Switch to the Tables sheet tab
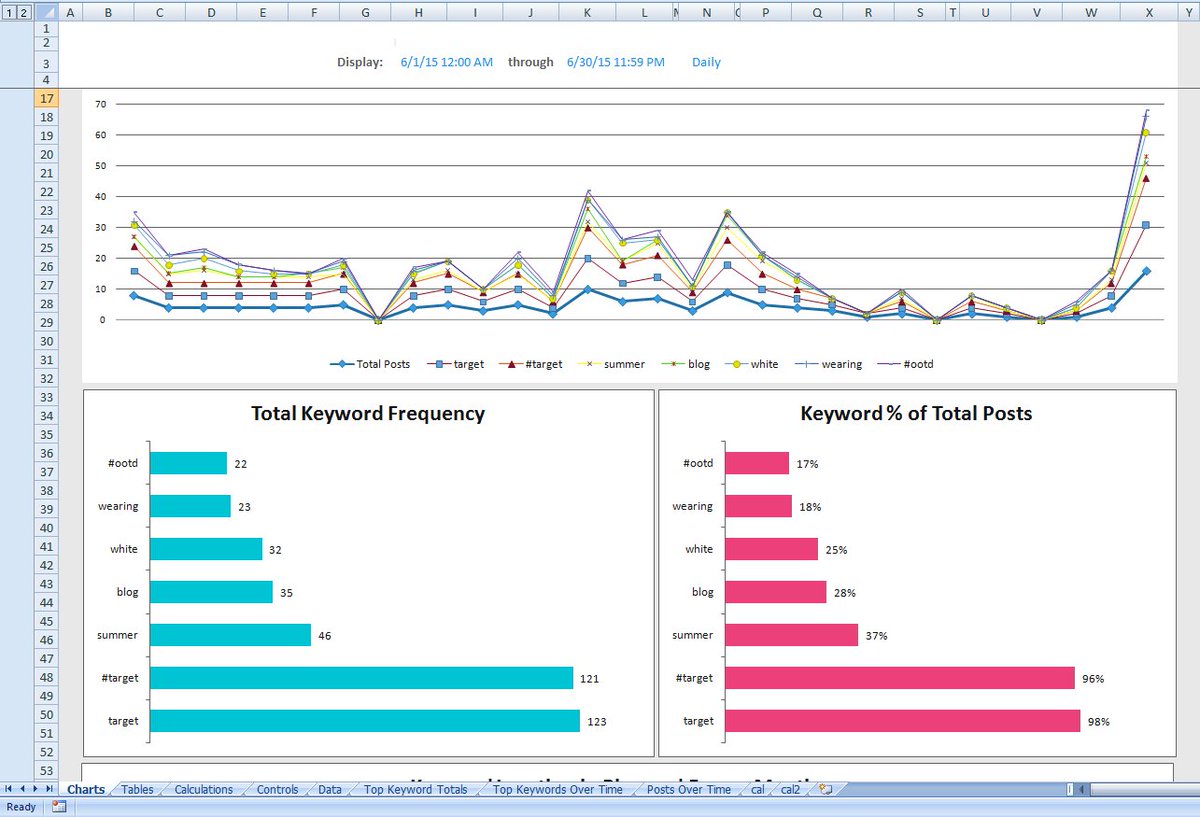This screenshot has height=817, width=1200. (x=137, y=789)
